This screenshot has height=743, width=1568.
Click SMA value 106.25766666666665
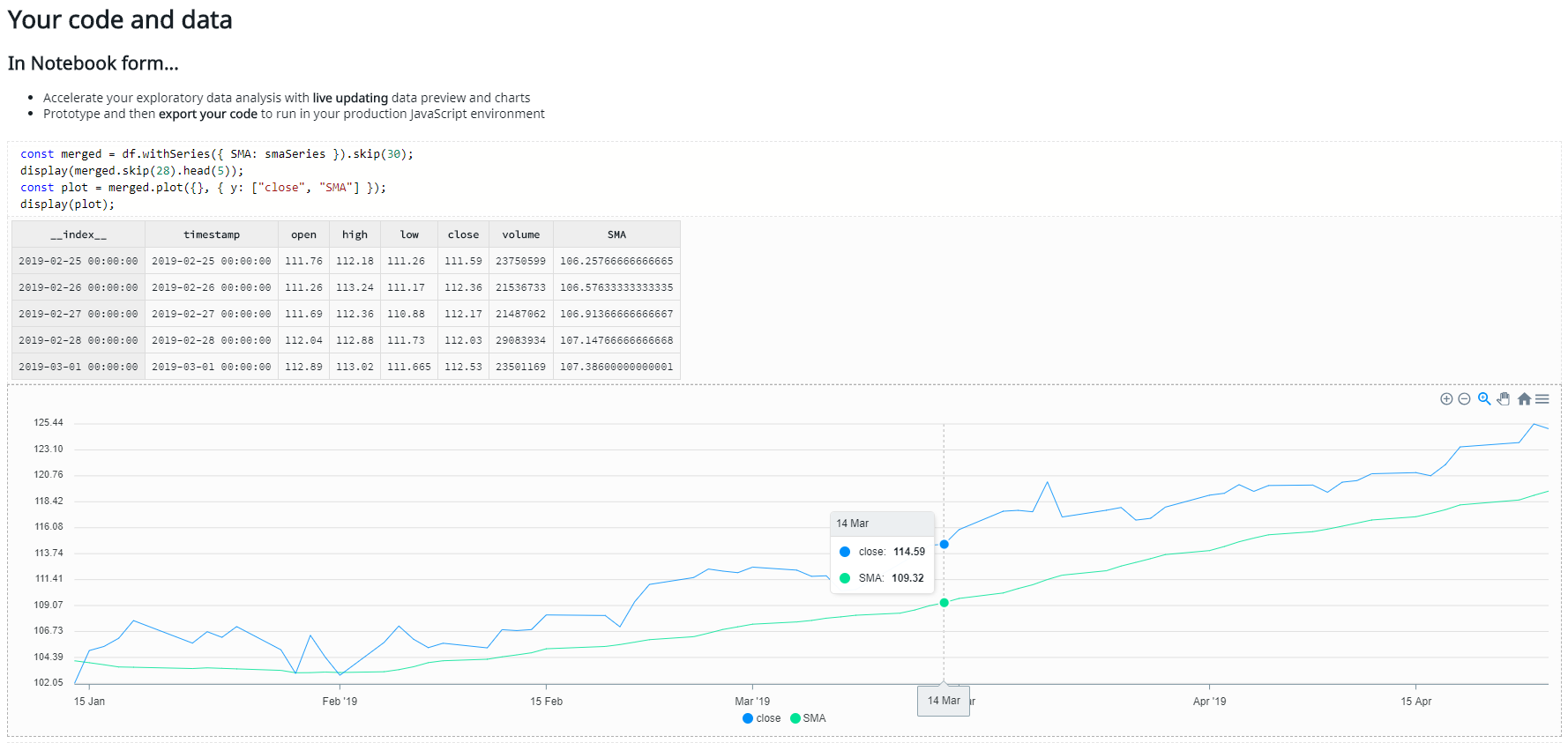point(616,261)
